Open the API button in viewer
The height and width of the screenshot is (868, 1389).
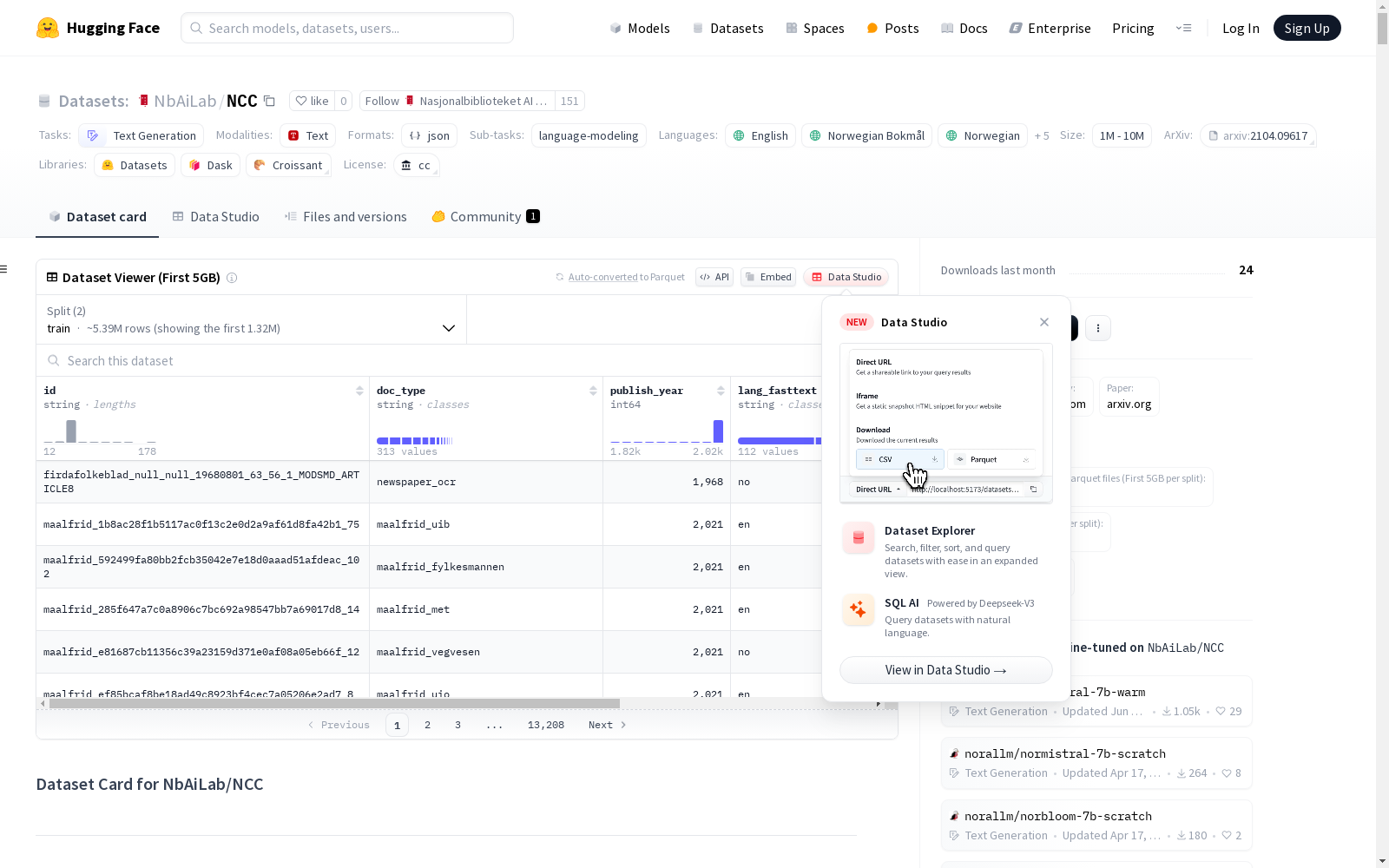pos(714,277)
